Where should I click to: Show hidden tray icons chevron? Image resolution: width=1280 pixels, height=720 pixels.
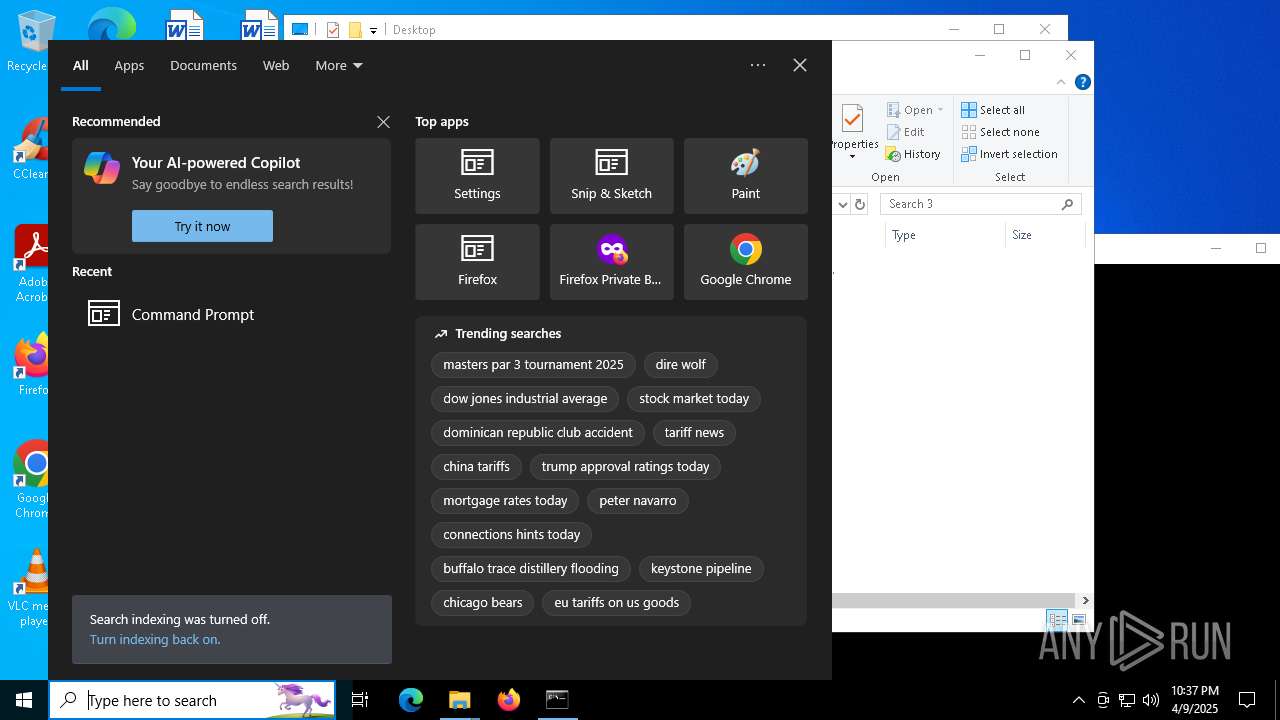click(1078, 700)
